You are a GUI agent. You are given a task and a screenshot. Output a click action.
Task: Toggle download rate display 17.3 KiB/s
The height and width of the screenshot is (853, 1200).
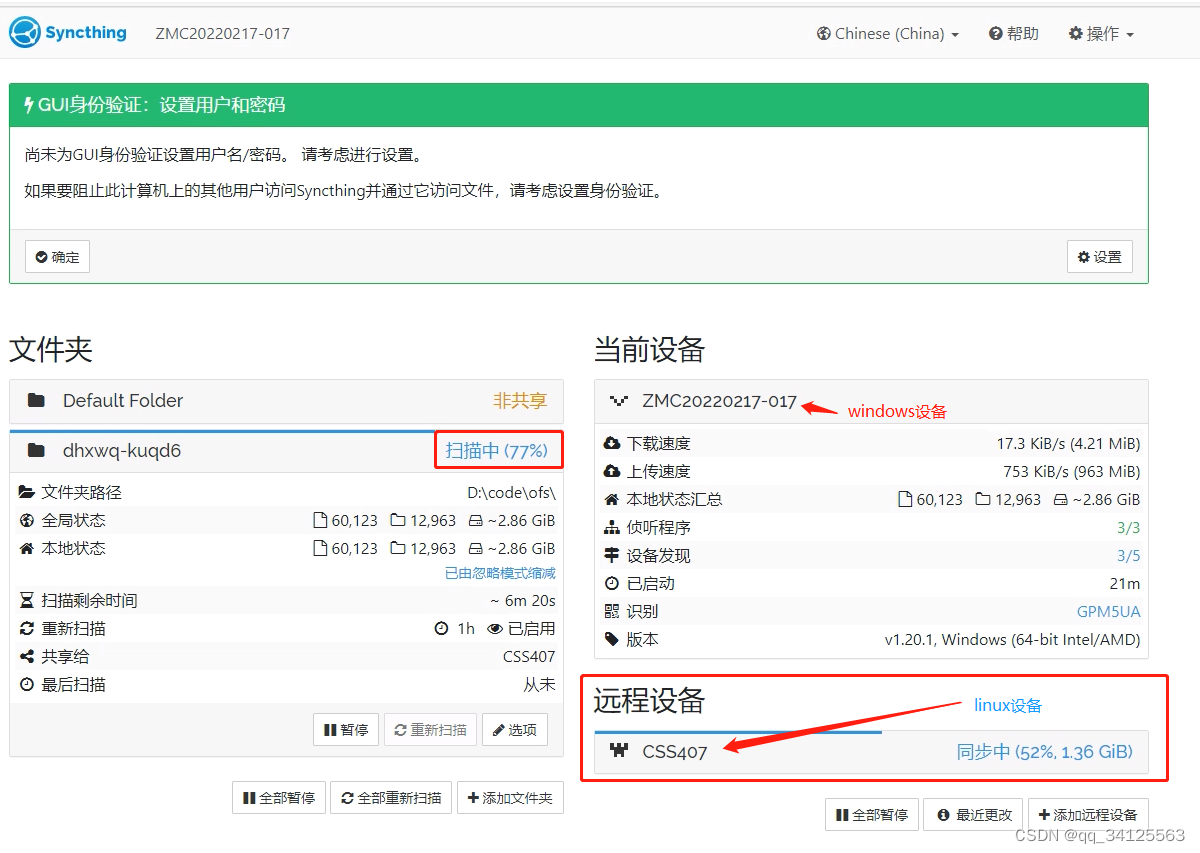1068,444
